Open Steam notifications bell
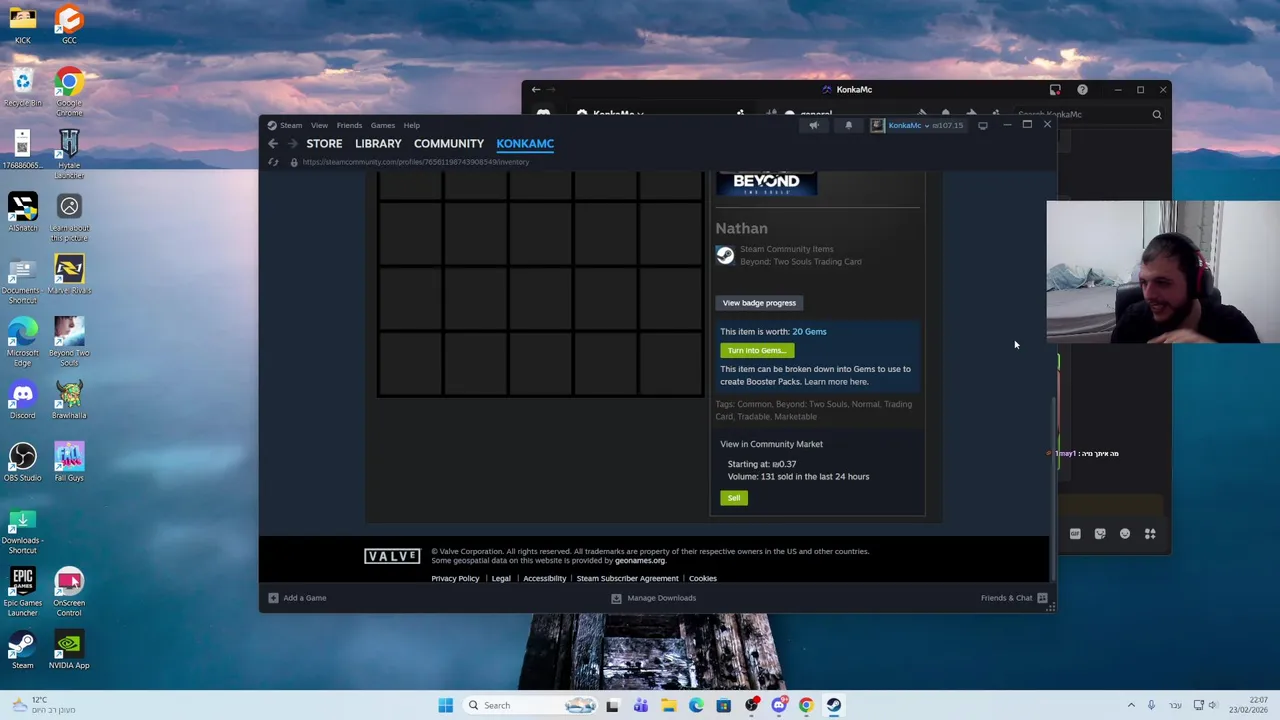1280x720 pixels. 848,125
